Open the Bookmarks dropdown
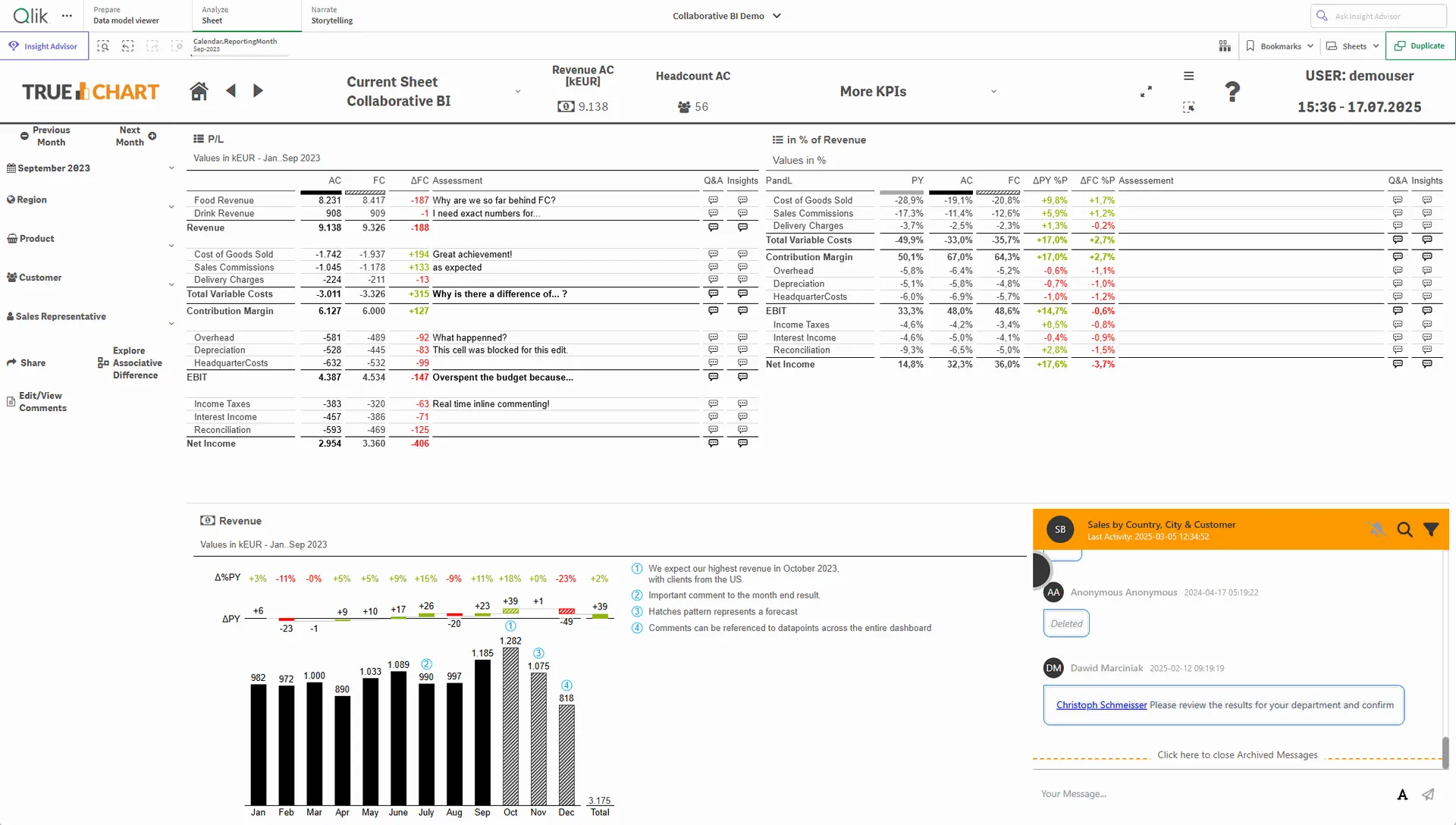This screenshot has height=825, width=1456. [1280, 46]
